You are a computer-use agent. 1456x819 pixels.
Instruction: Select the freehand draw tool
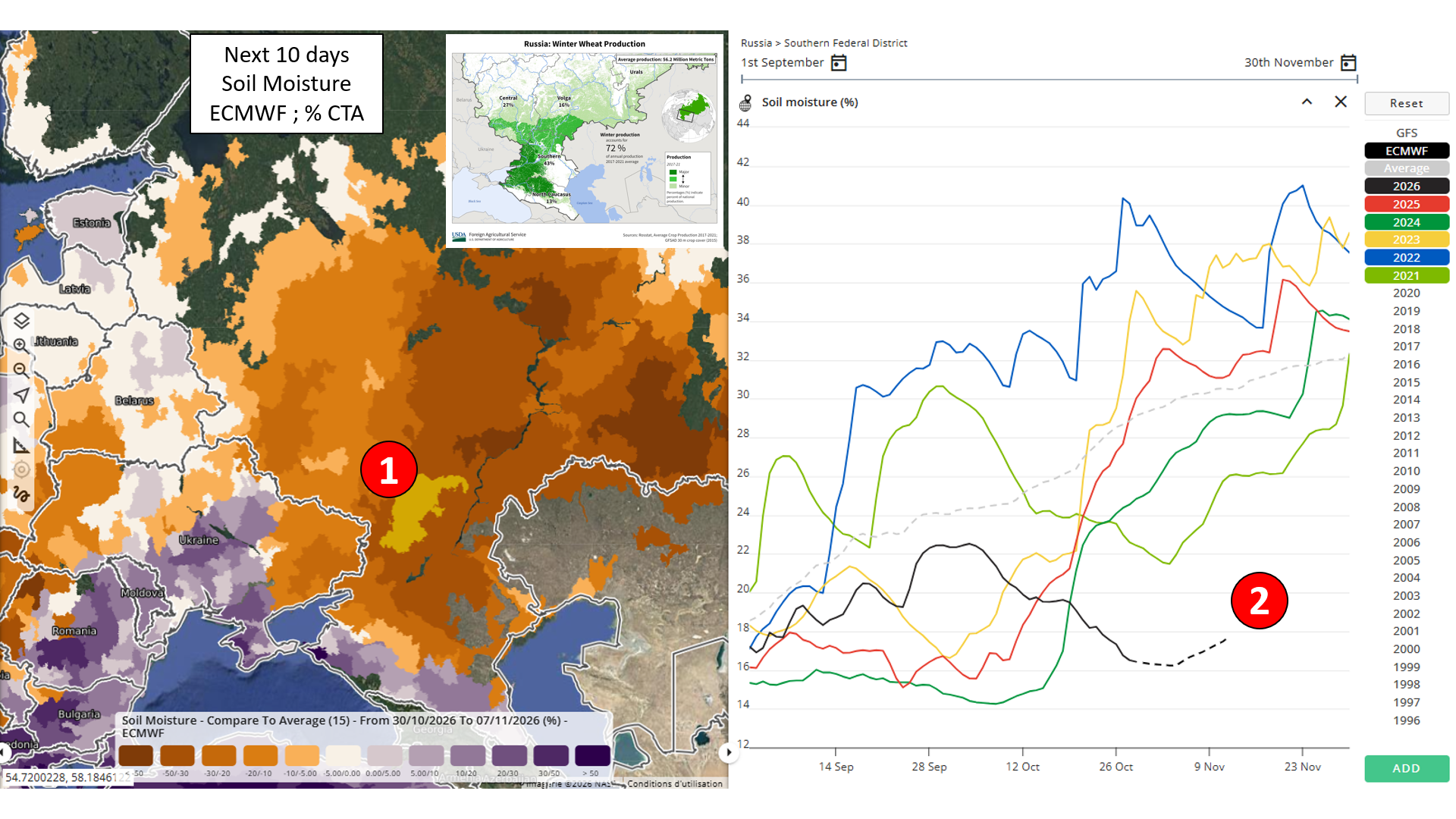point(21,494)
